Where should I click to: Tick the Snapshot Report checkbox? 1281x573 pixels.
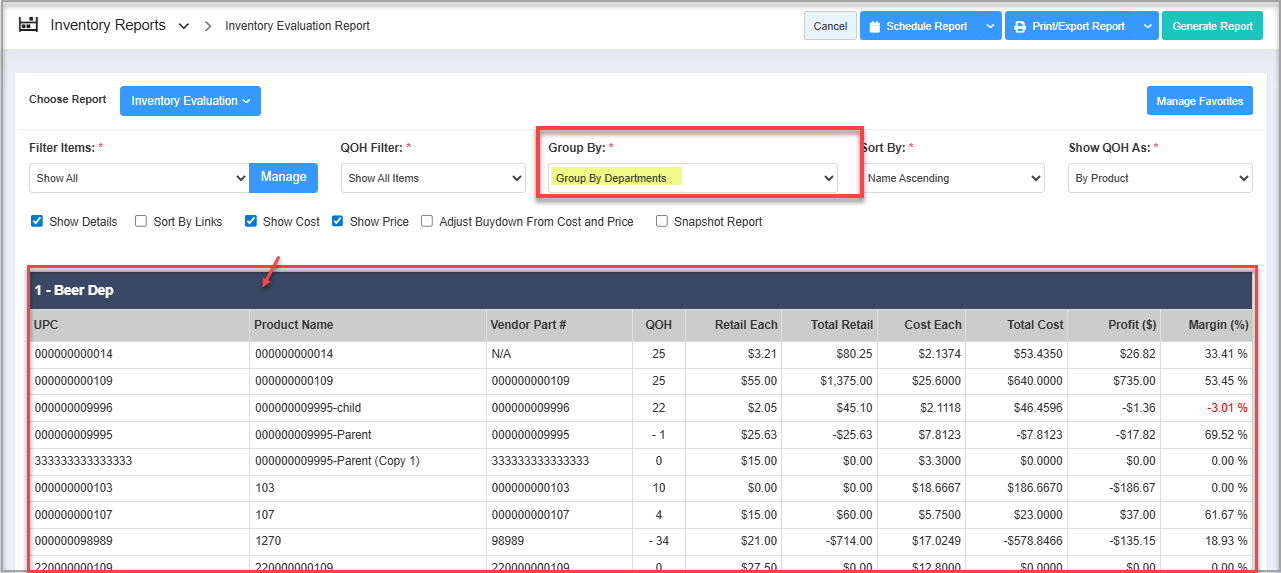click(x=662, y=221)
